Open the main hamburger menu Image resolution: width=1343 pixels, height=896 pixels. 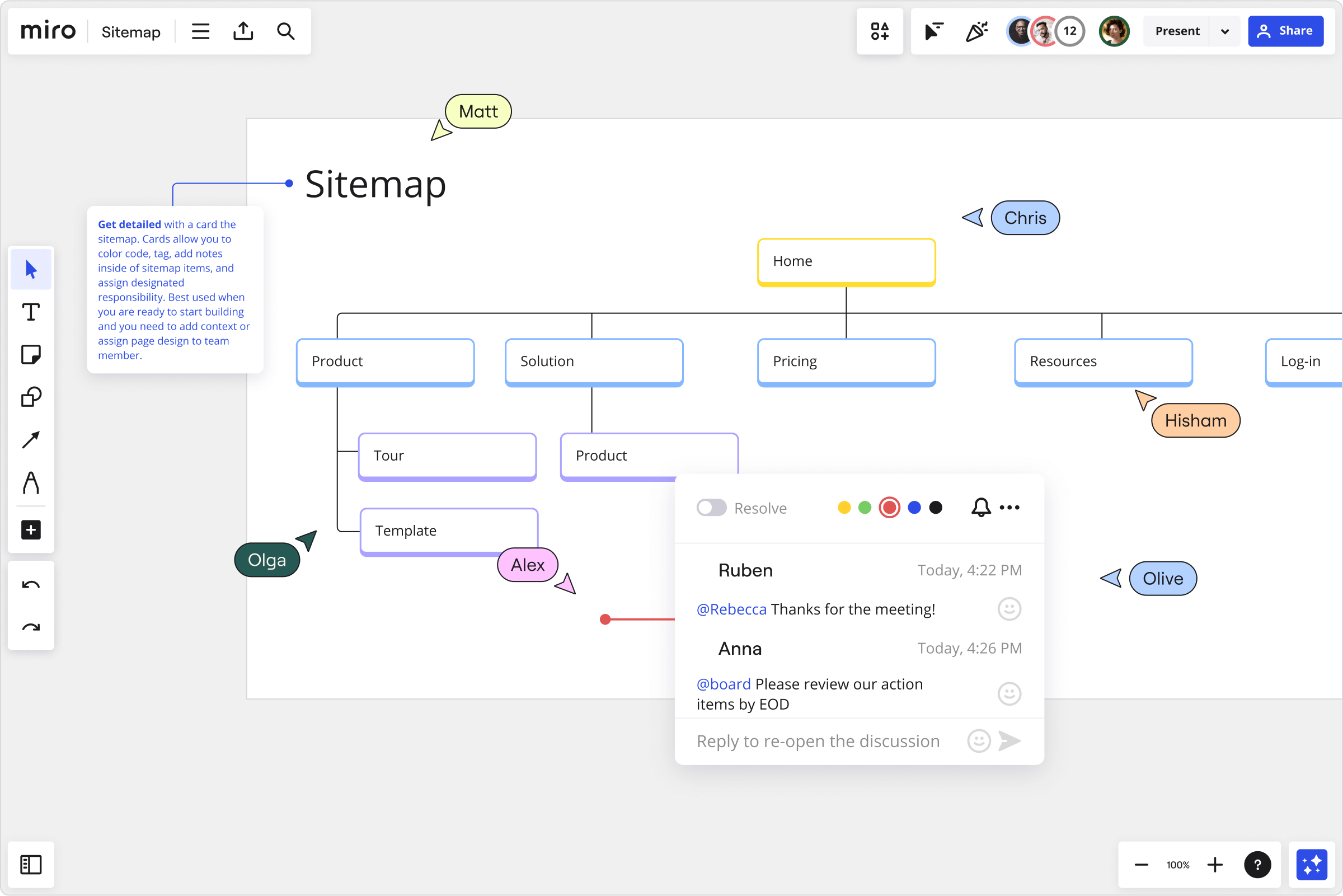point(200,31)
